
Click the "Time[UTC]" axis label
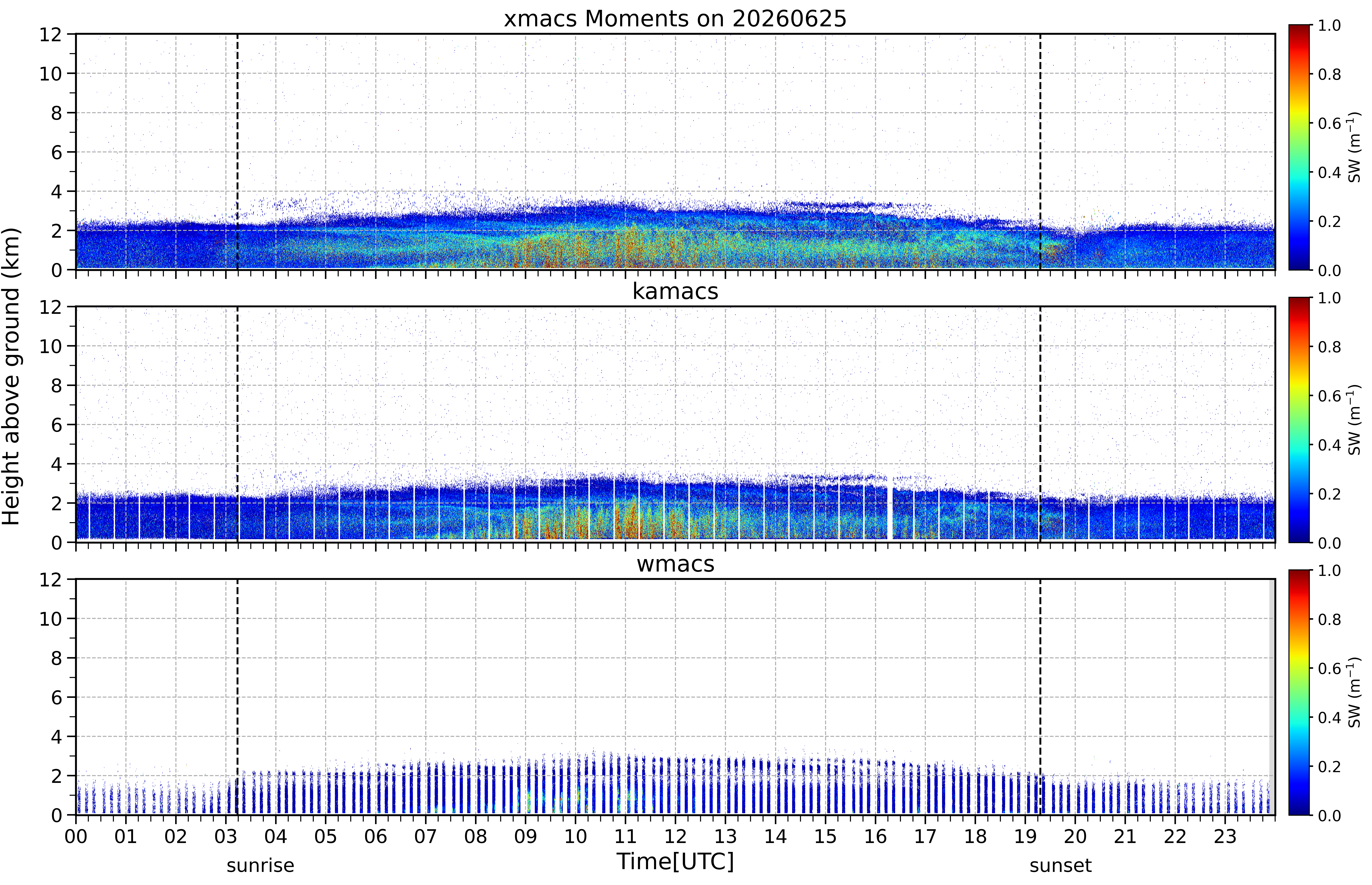(675, 861)
